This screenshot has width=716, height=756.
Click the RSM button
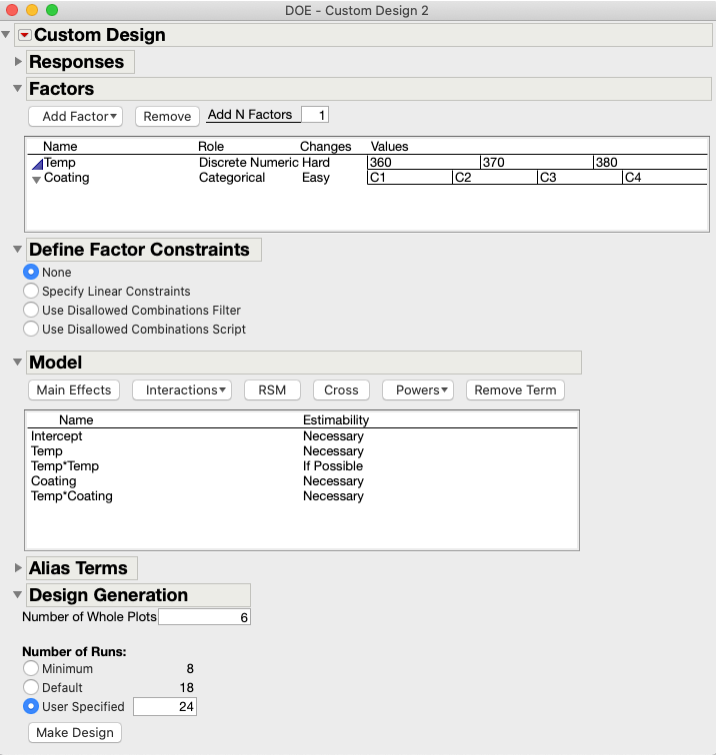click(272, 390)
